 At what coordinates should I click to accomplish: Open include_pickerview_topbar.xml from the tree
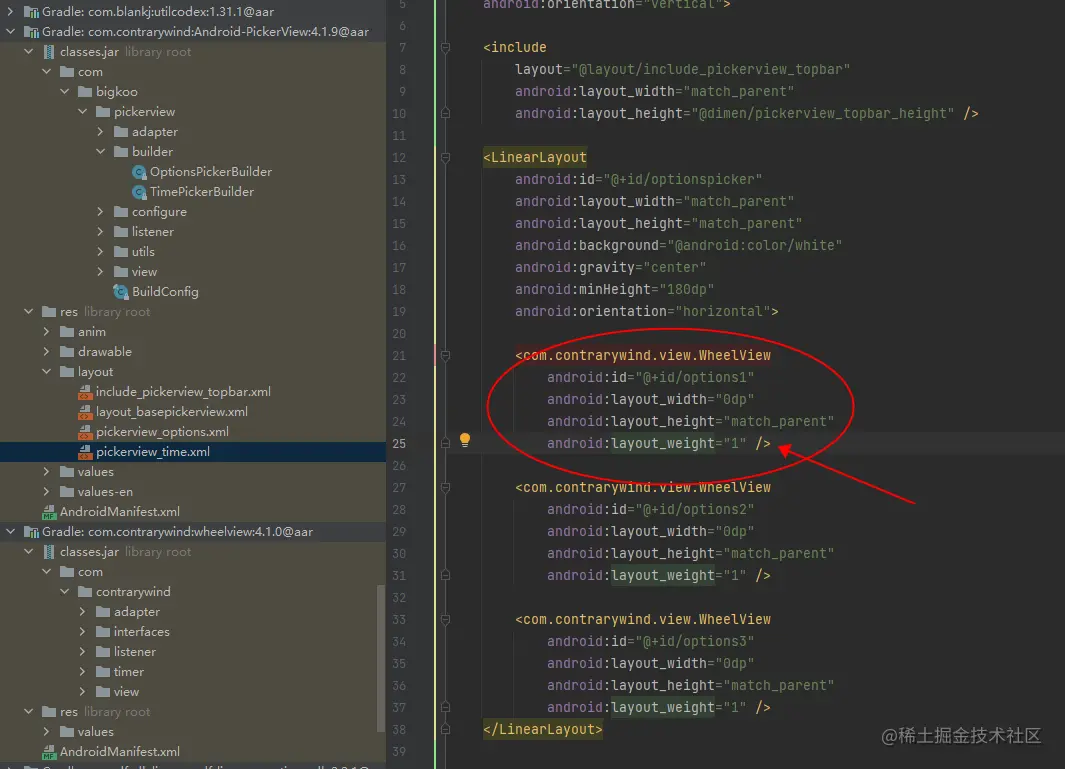(183, 392)
